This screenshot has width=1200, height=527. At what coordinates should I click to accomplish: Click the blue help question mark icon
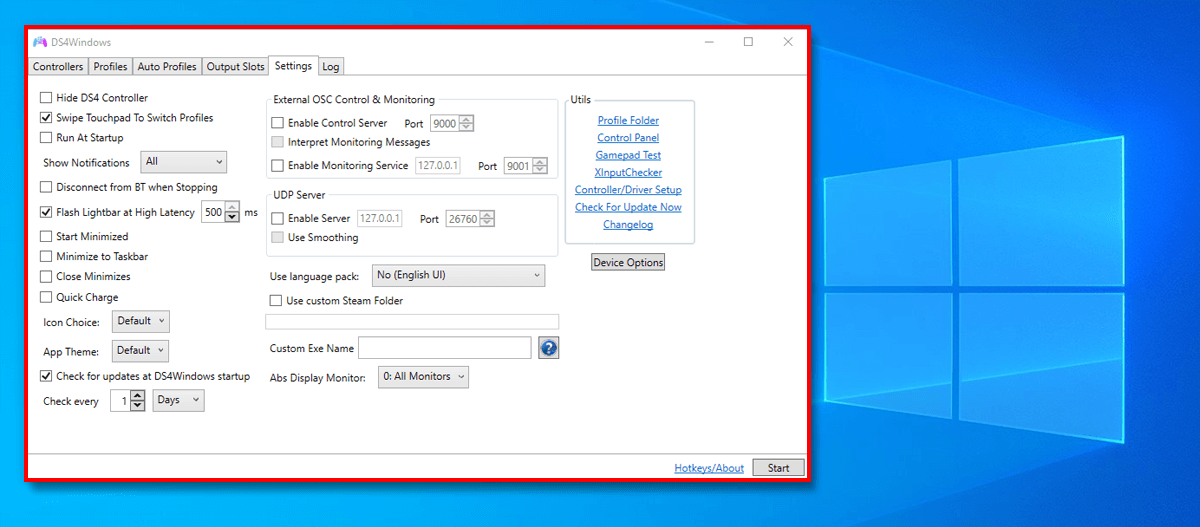(548, 348)
